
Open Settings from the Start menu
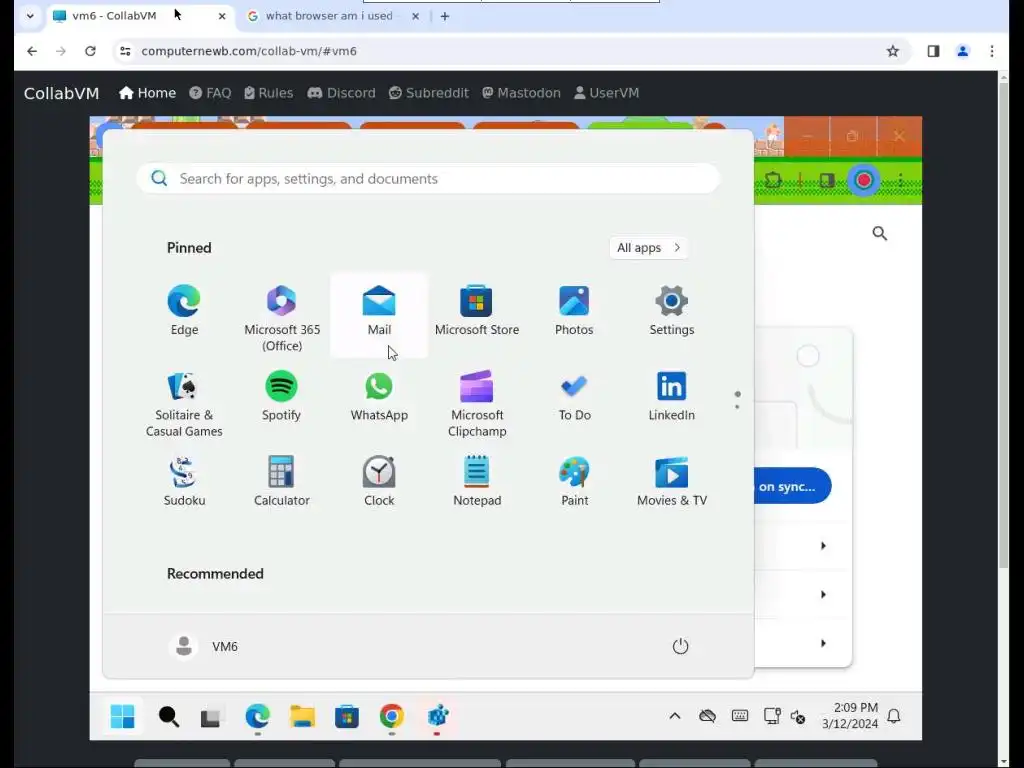coord(671,311)
